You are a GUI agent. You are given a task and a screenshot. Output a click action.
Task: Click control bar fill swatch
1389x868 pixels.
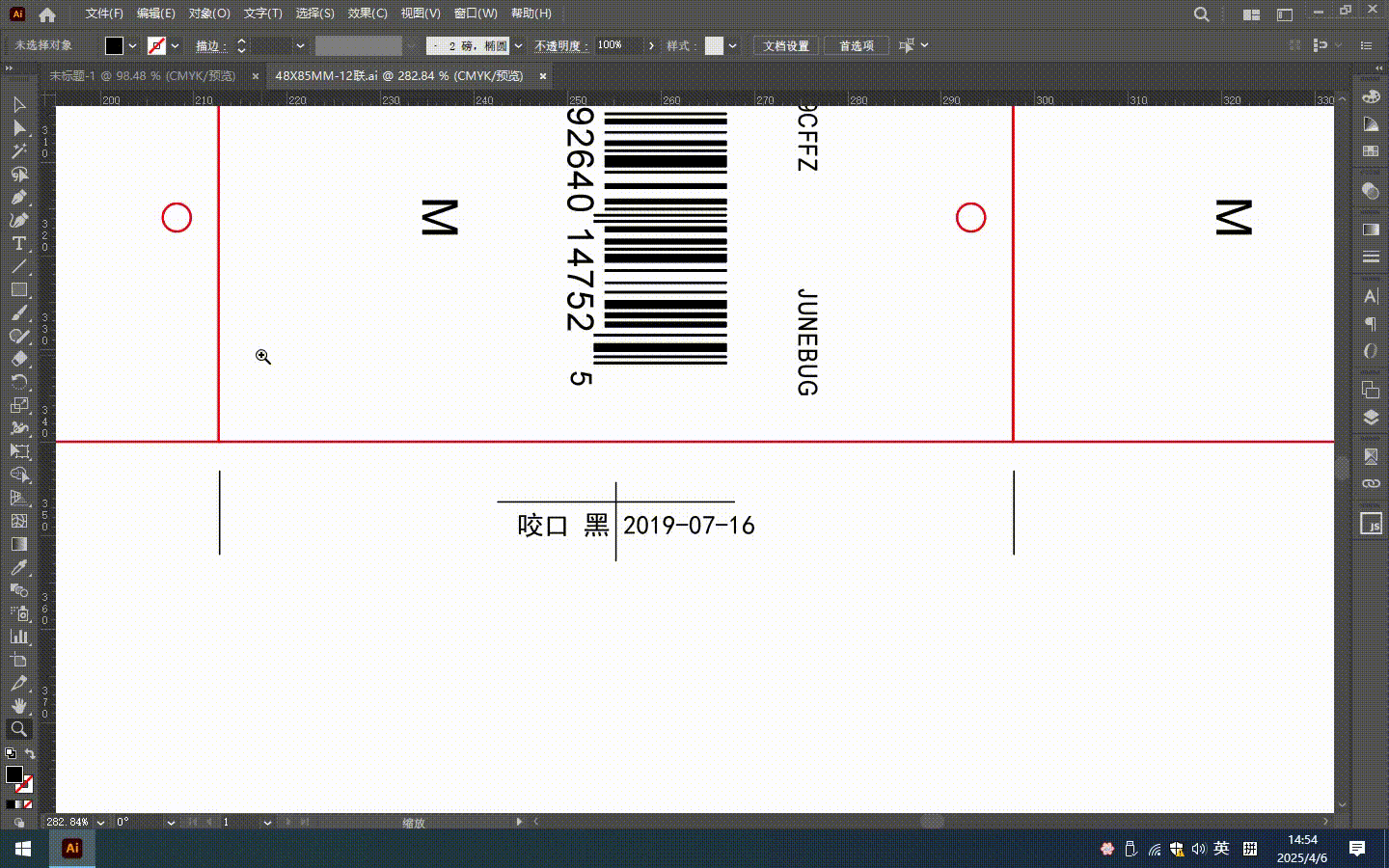pyautogui.click(x=114, y=45)
